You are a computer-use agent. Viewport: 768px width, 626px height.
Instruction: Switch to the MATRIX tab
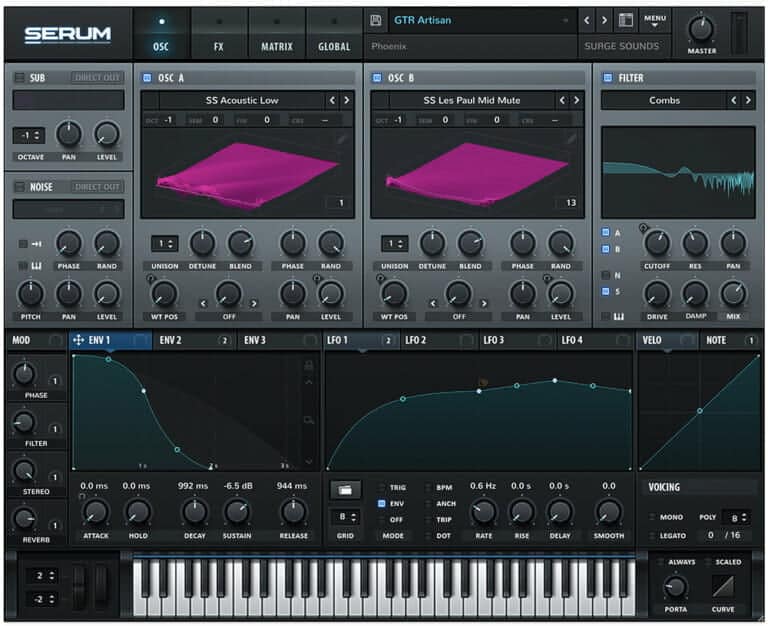click(x=277, y=34)
